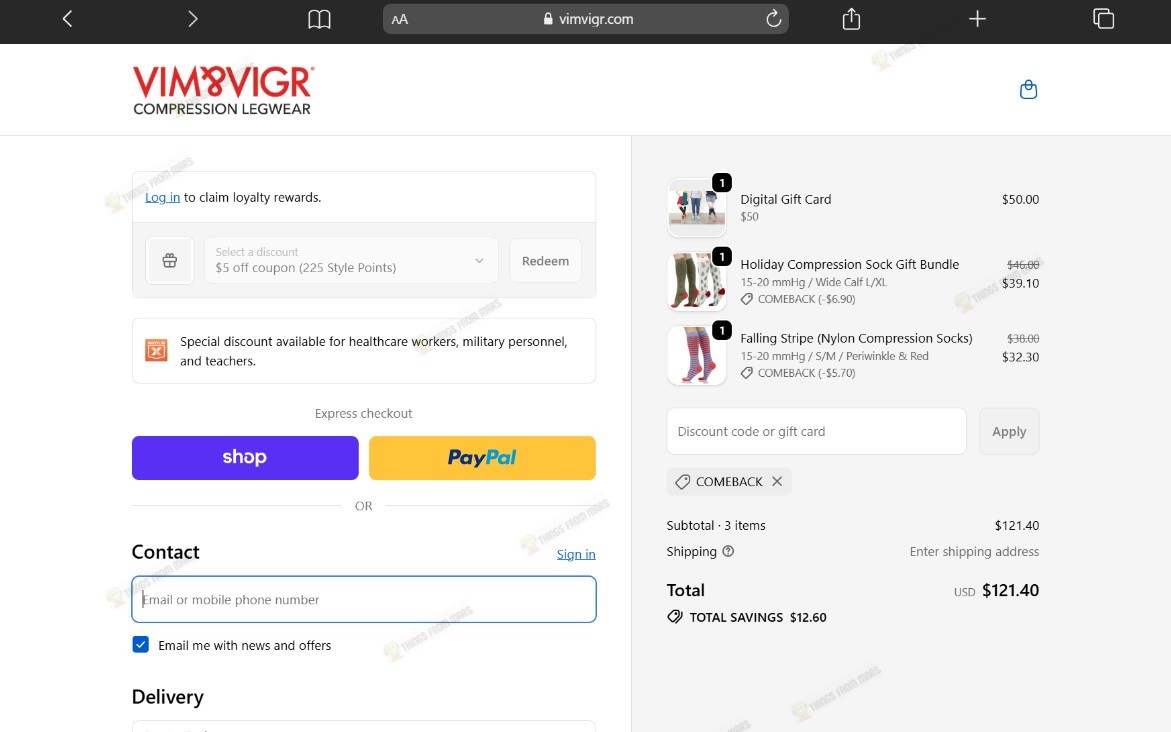1171x732 pixels.
Task: Click the Discount code or gift card field
Action: pyautogui.click(x=816, y=431)
